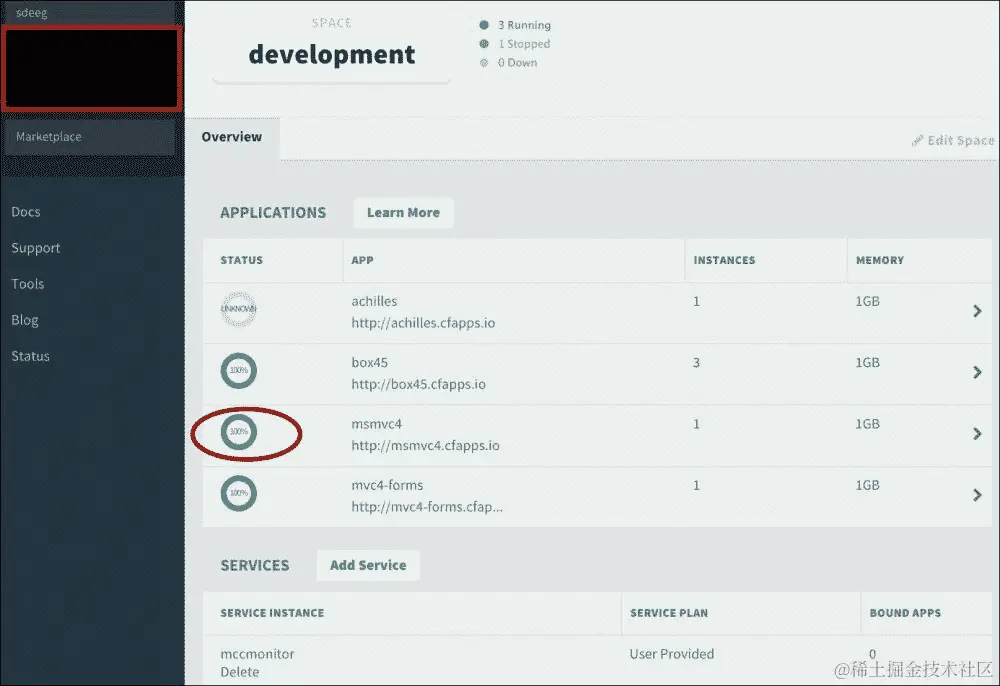Click the 0 Down count label
1000x686 pixels.
click(x=517, y=62)
